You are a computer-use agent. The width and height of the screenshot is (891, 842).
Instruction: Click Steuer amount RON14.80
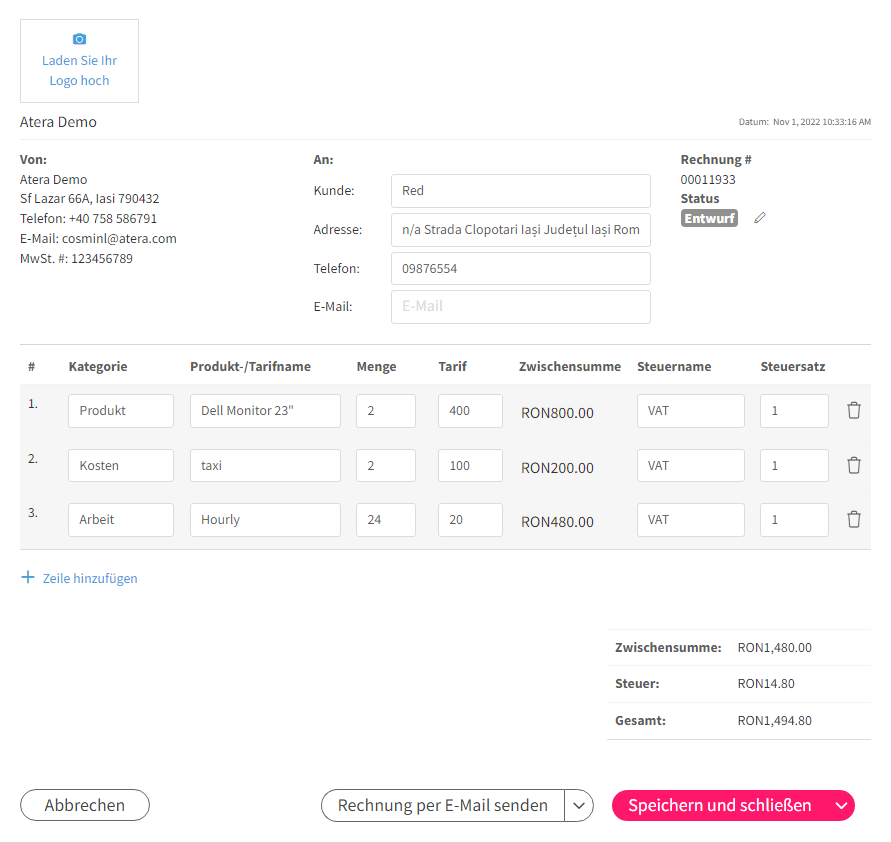[x=766, y=683]
